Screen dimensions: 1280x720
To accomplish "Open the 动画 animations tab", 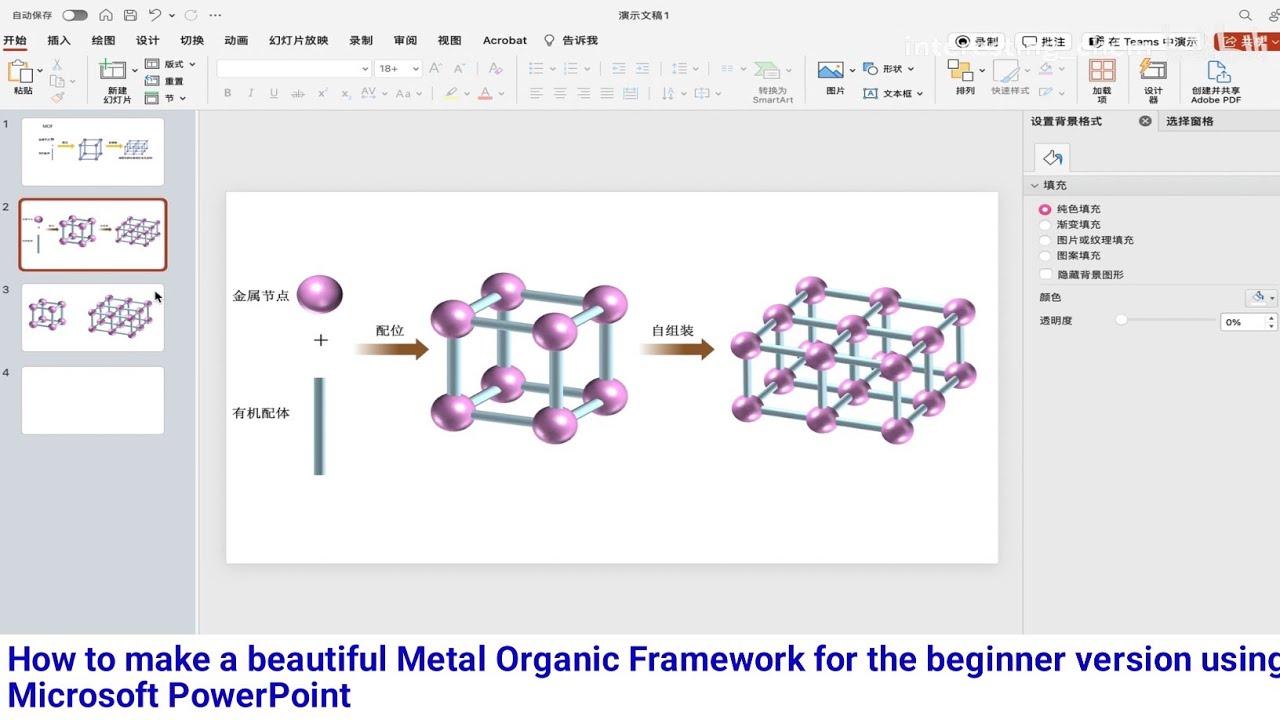I will click(x=236, y=41).
